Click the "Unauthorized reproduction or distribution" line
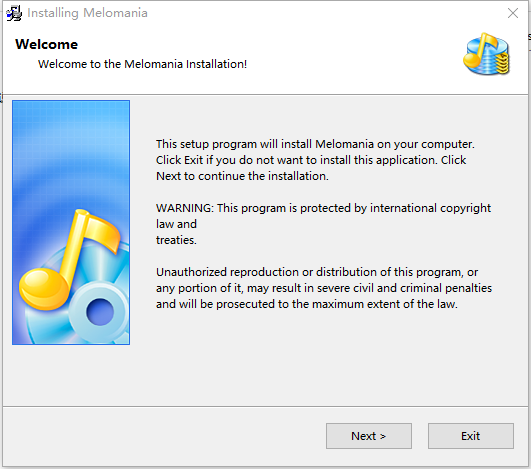Screen dimensions: 531x469 317,272
